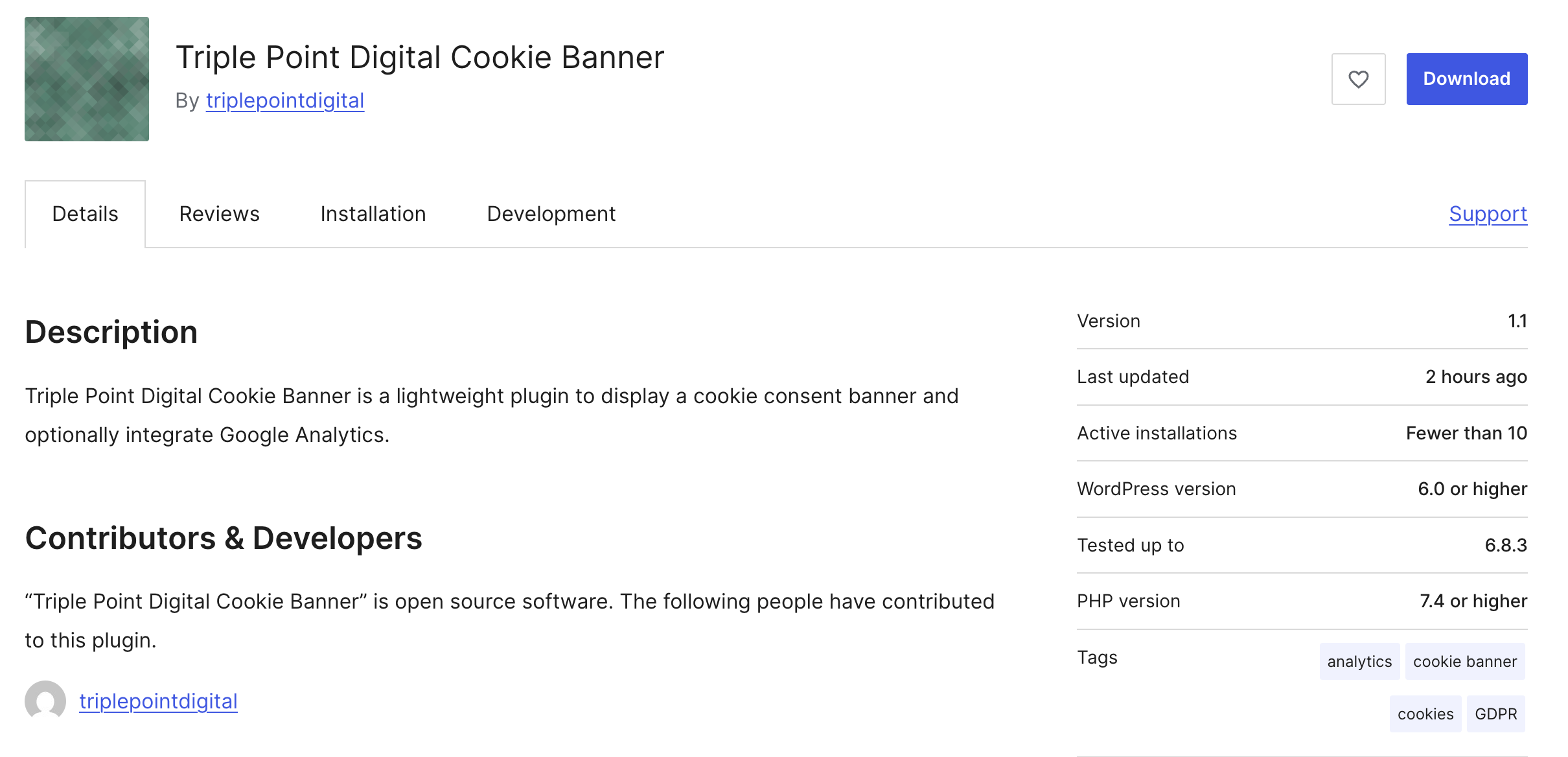The width and height of the screenshot is (1568, 757).
Task: Click the heart favorite icon
Action: point(1358,79)
